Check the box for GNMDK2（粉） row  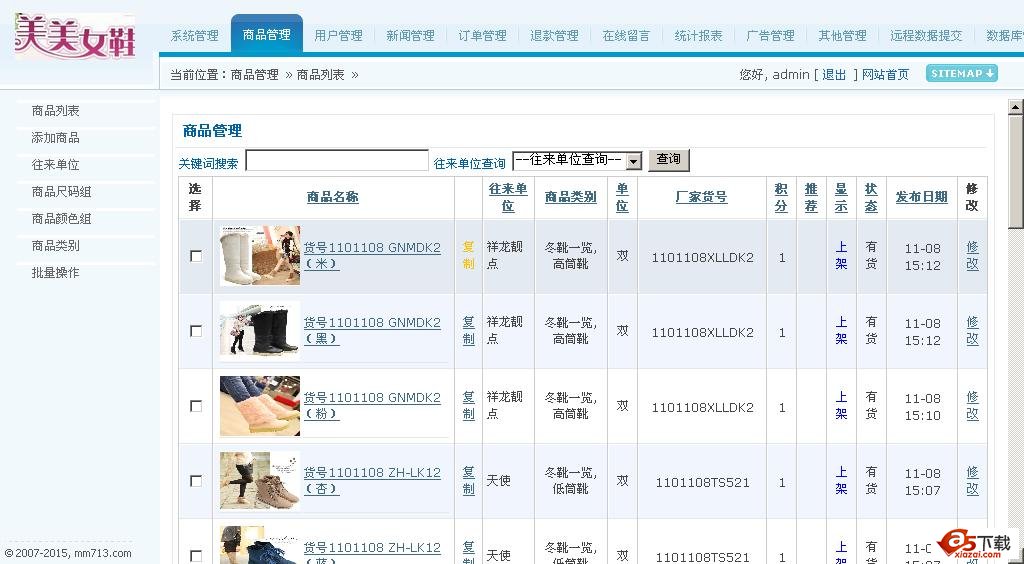[196, 406]
